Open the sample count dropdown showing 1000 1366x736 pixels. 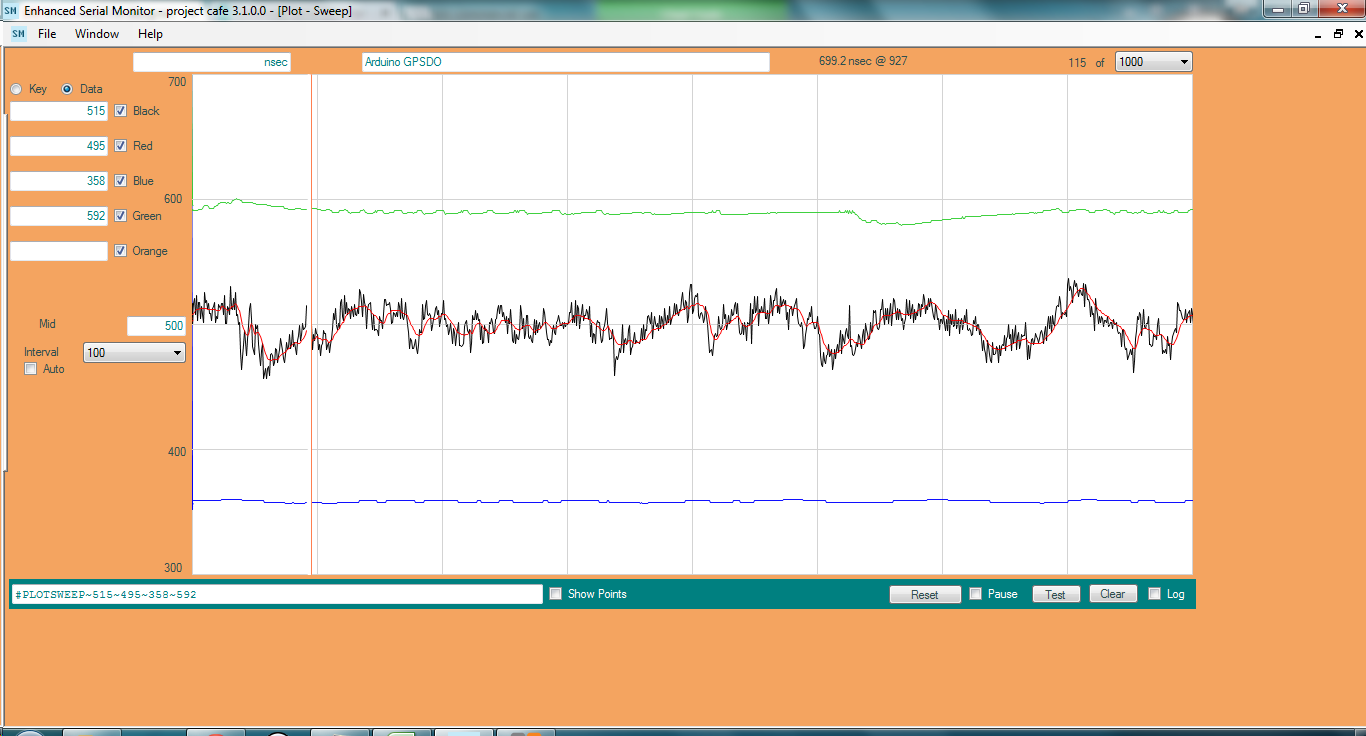tap(1154, 62)
